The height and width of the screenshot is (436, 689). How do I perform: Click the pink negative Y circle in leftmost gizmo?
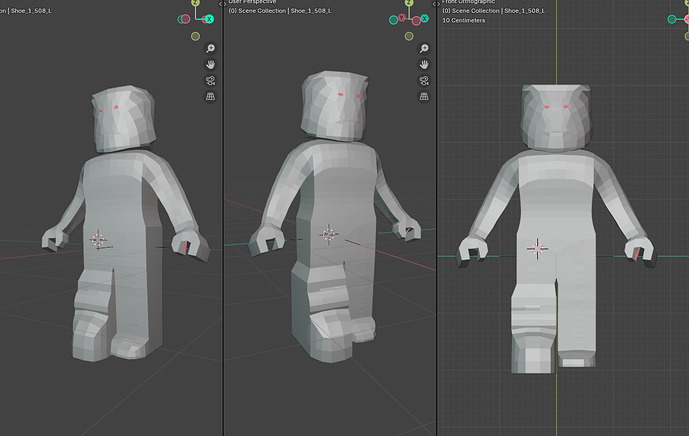[185, 19]
